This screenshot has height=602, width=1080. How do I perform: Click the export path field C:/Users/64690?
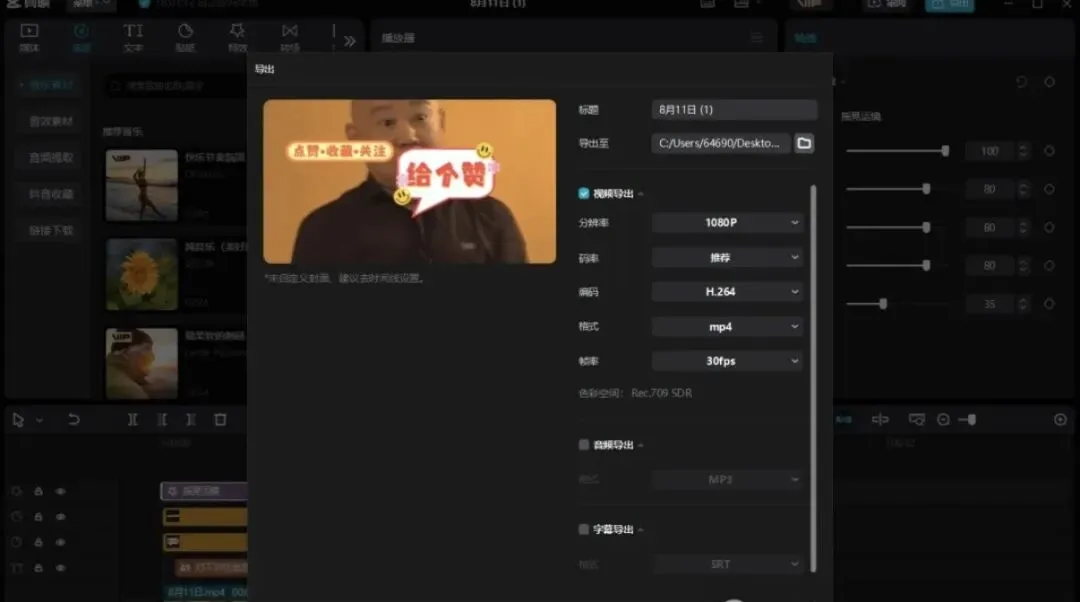[x=720, y=143]
